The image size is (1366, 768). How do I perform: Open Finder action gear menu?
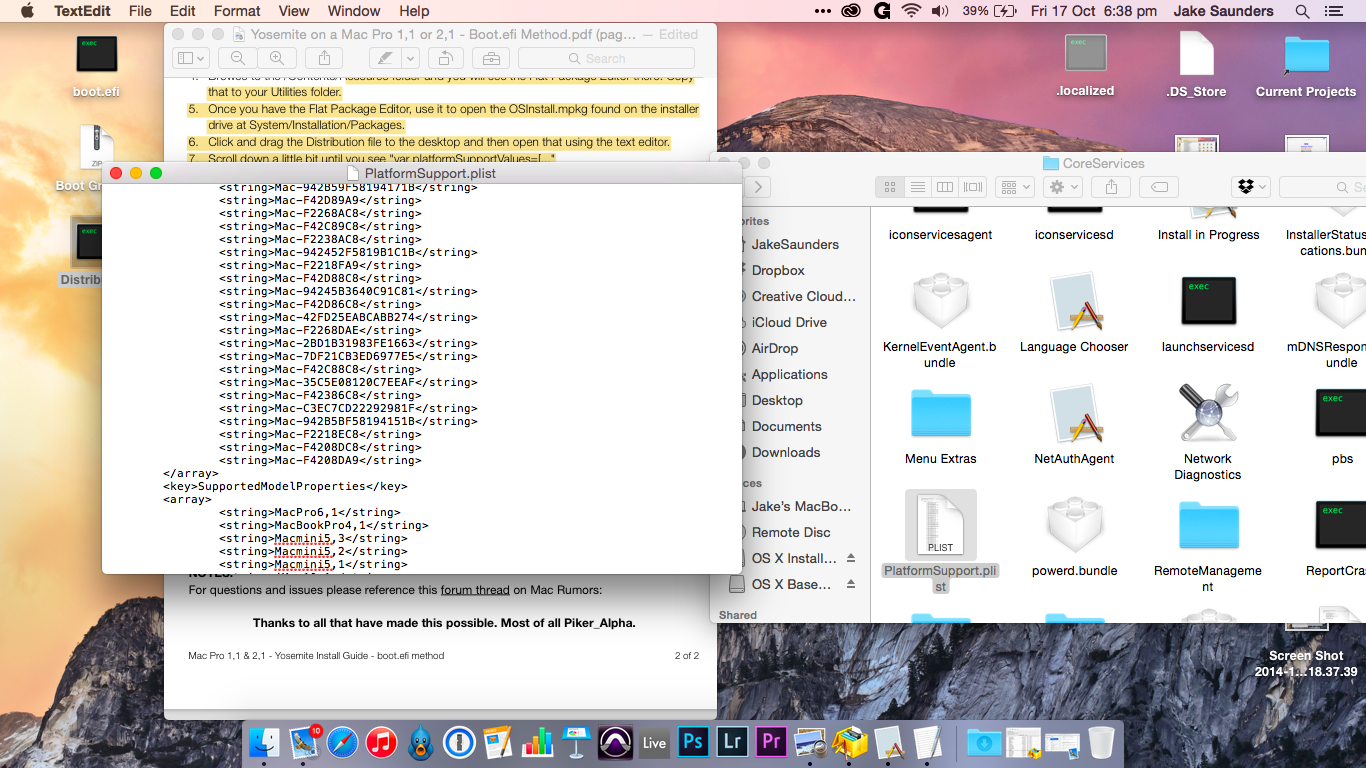[1062, 187]
